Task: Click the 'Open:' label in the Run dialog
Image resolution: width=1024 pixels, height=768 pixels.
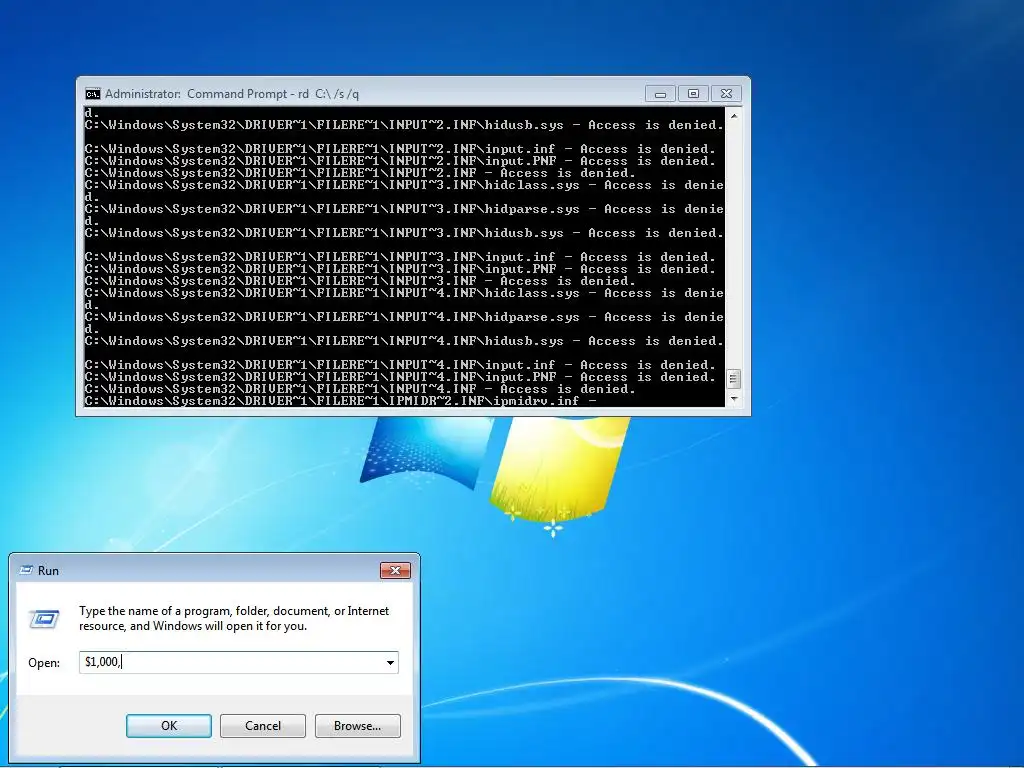Action: click(x=44, y=663)
